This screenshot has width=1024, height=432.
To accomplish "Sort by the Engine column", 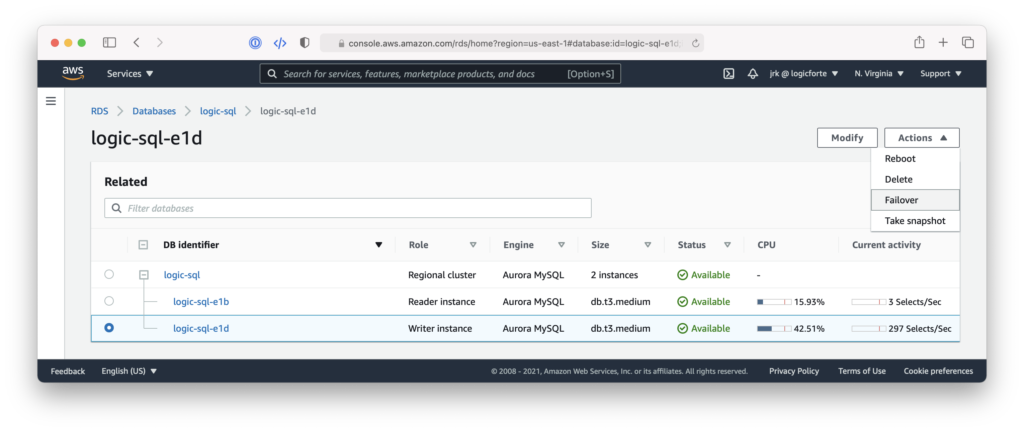I will tap(561, 245).
